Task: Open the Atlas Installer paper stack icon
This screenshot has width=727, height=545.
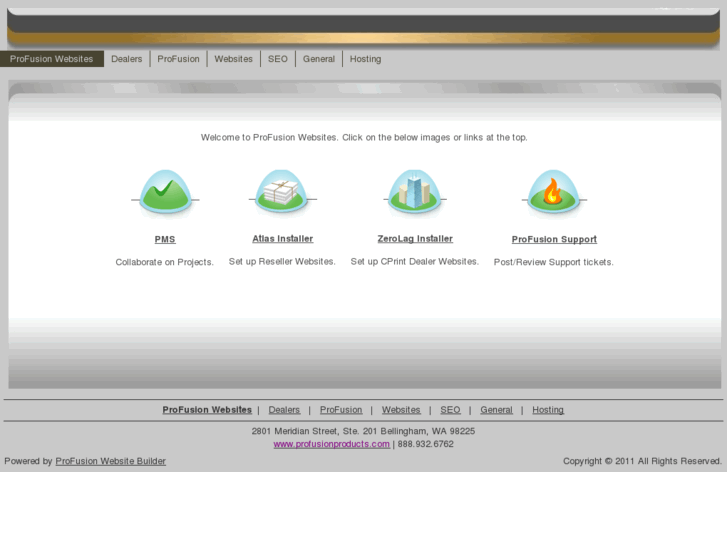Action: coord(282,192)
